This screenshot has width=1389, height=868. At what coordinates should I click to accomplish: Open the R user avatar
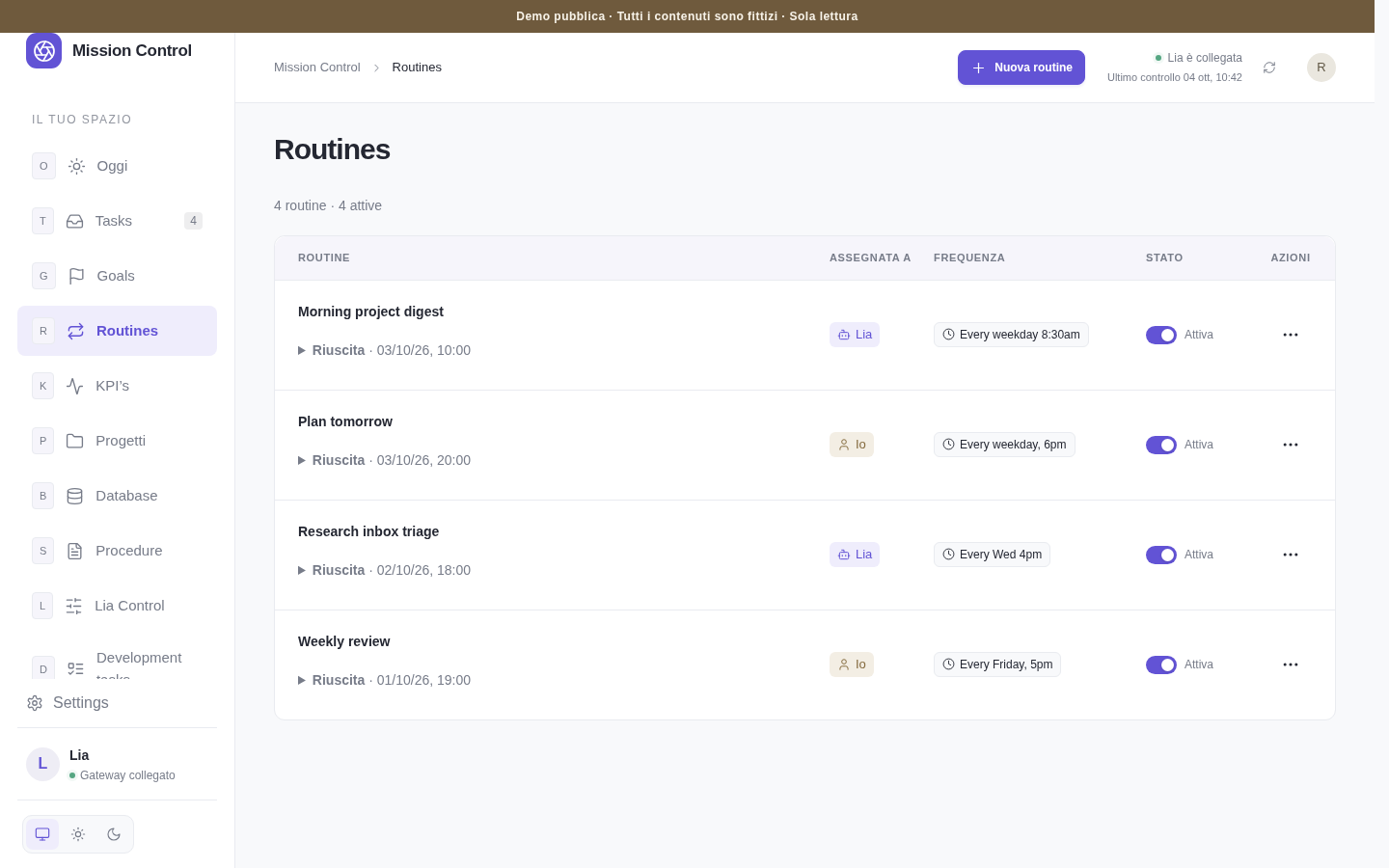pos(1321,68)
